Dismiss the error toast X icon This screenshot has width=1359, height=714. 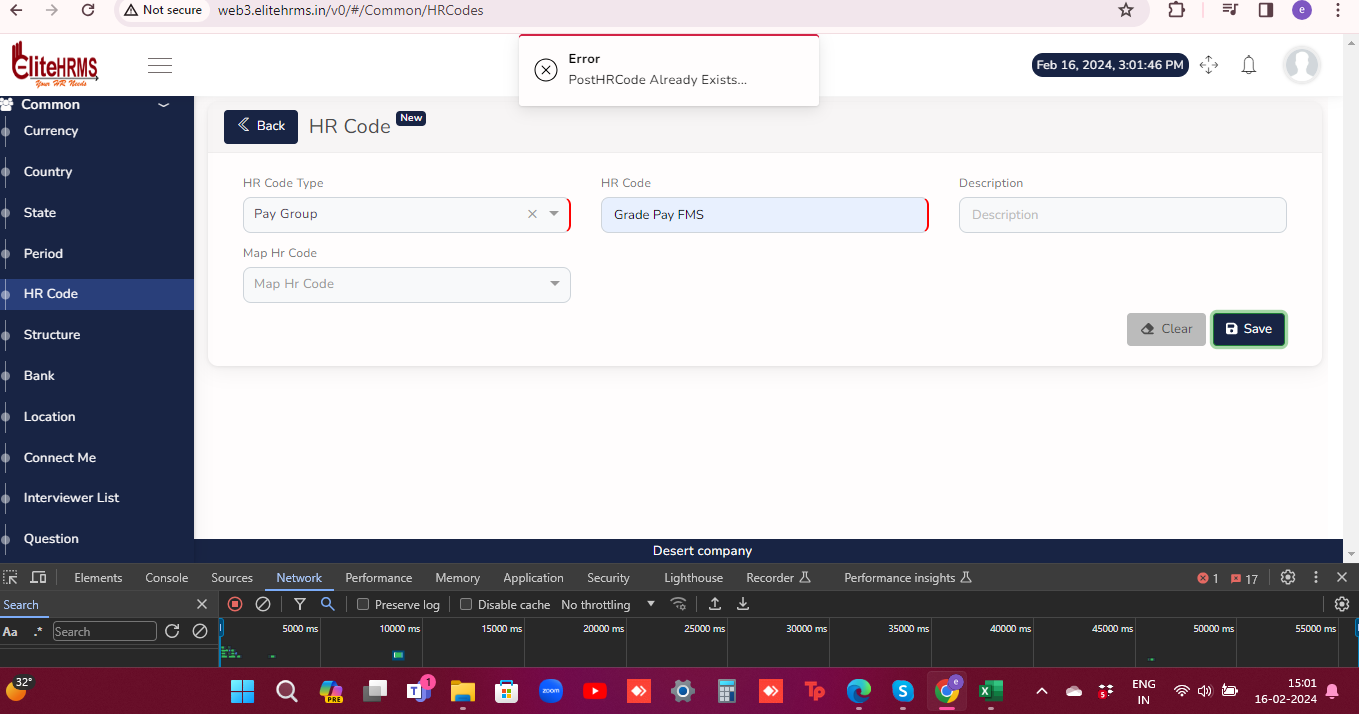545,69
